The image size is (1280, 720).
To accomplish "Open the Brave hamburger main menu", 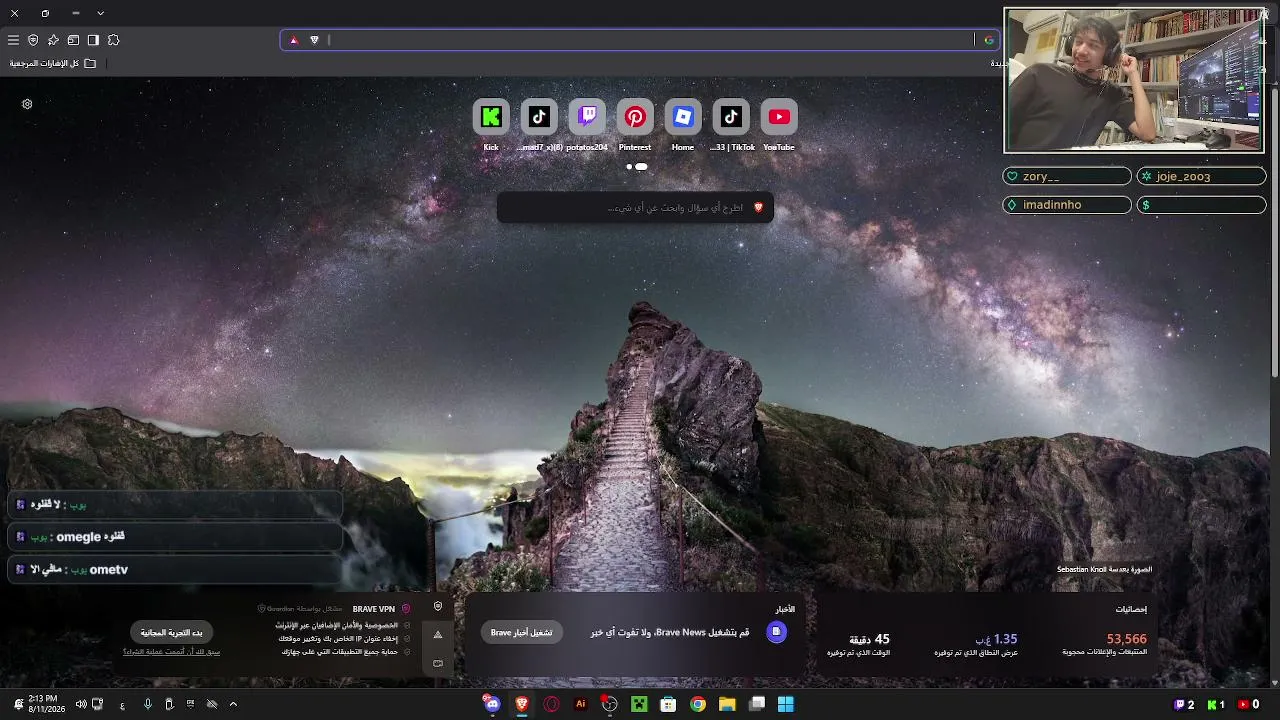I will pyautogui.click(x=13, y=40).
